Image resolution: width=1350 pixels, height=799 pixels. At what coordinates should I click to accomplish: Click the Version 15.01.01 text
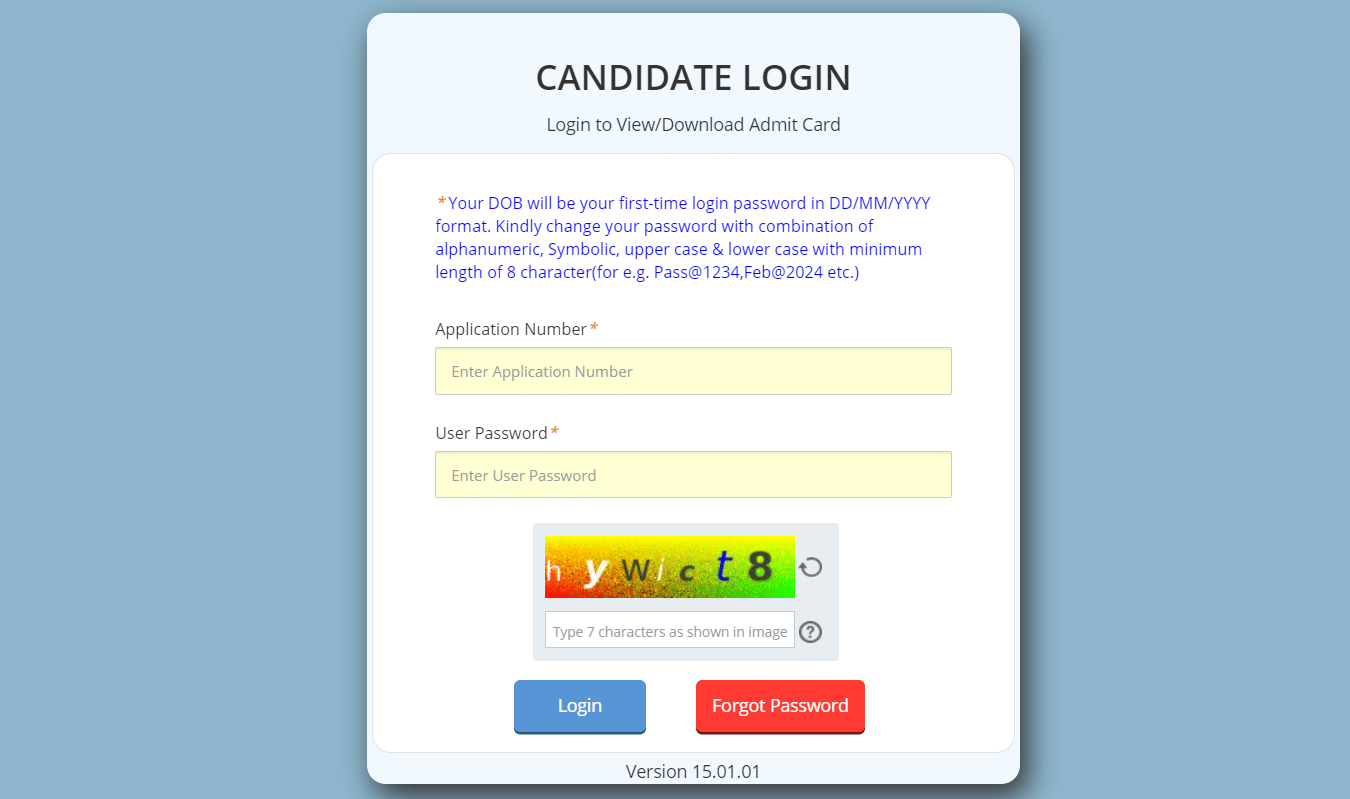pos(693,771)
